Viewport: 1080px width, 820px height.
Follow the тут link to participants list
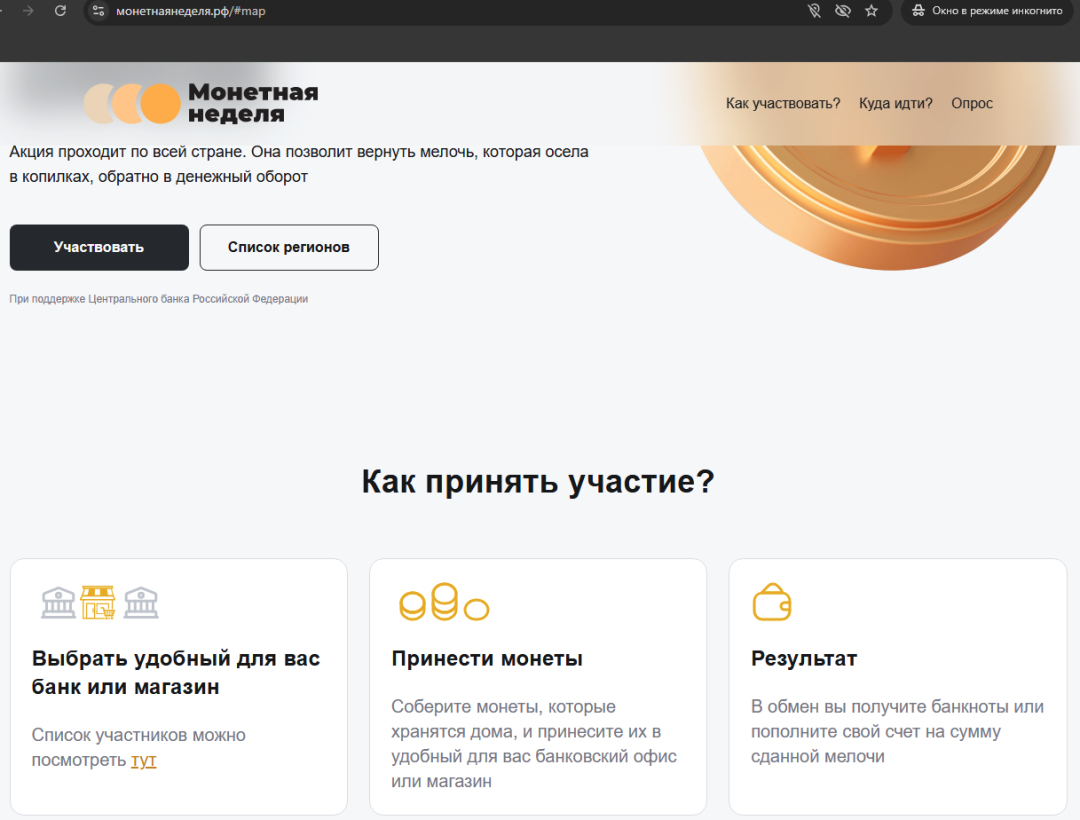click(143, 760)
